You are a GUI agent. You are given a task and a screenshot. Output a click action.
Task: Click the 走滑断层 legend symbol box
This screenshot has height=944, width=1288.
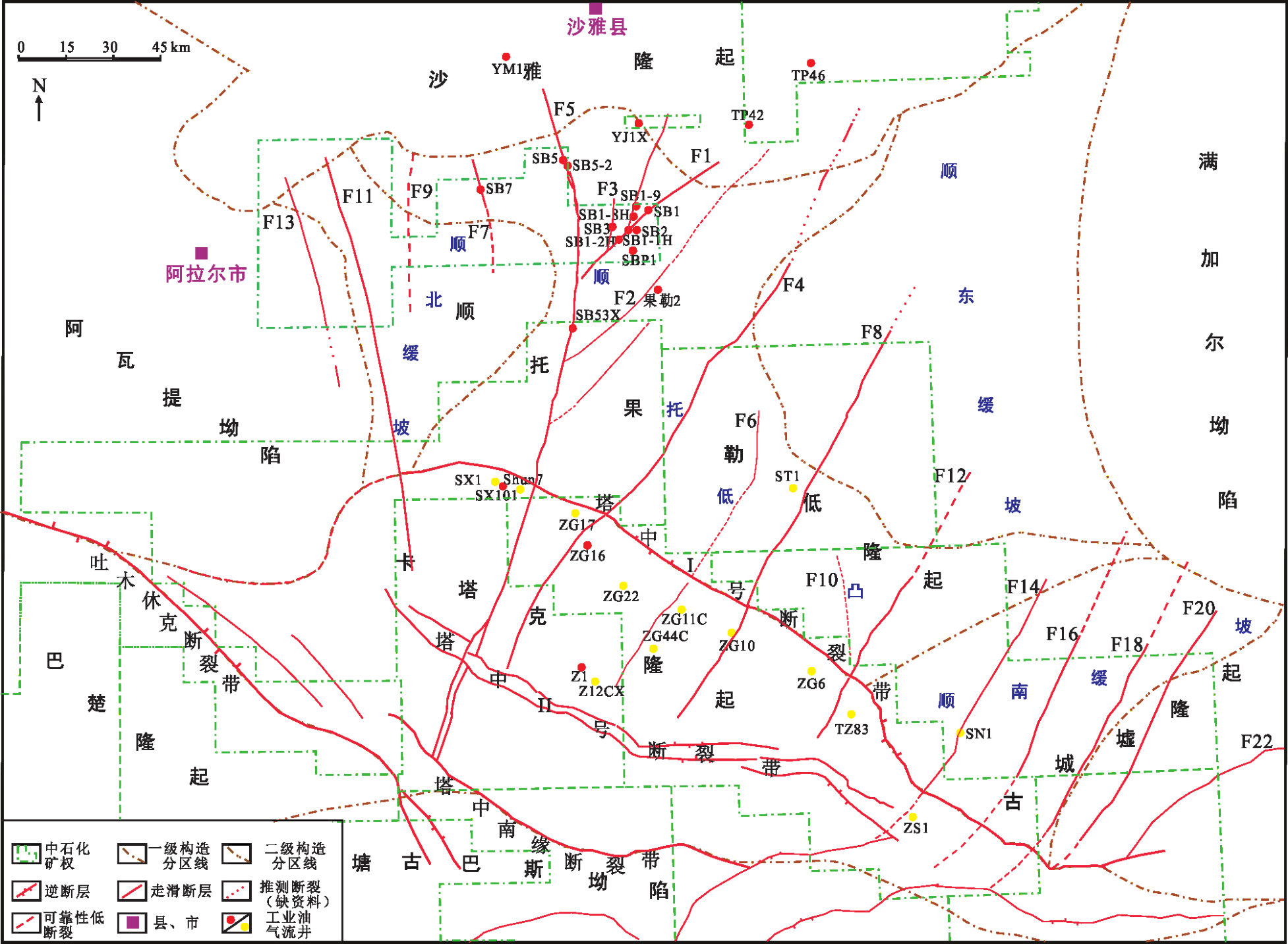132,891
